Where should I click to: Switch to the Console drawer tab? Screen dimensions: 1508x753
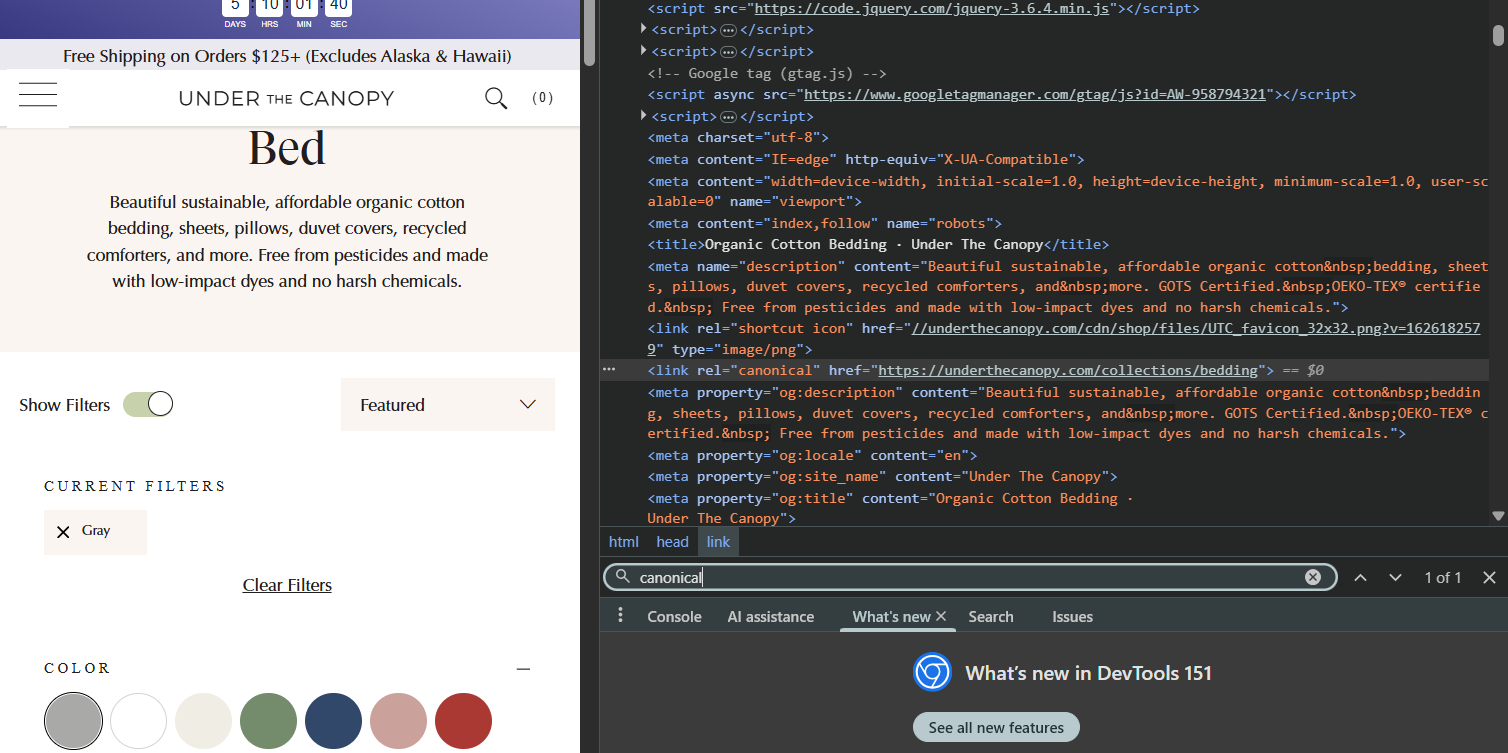point(674,617)
